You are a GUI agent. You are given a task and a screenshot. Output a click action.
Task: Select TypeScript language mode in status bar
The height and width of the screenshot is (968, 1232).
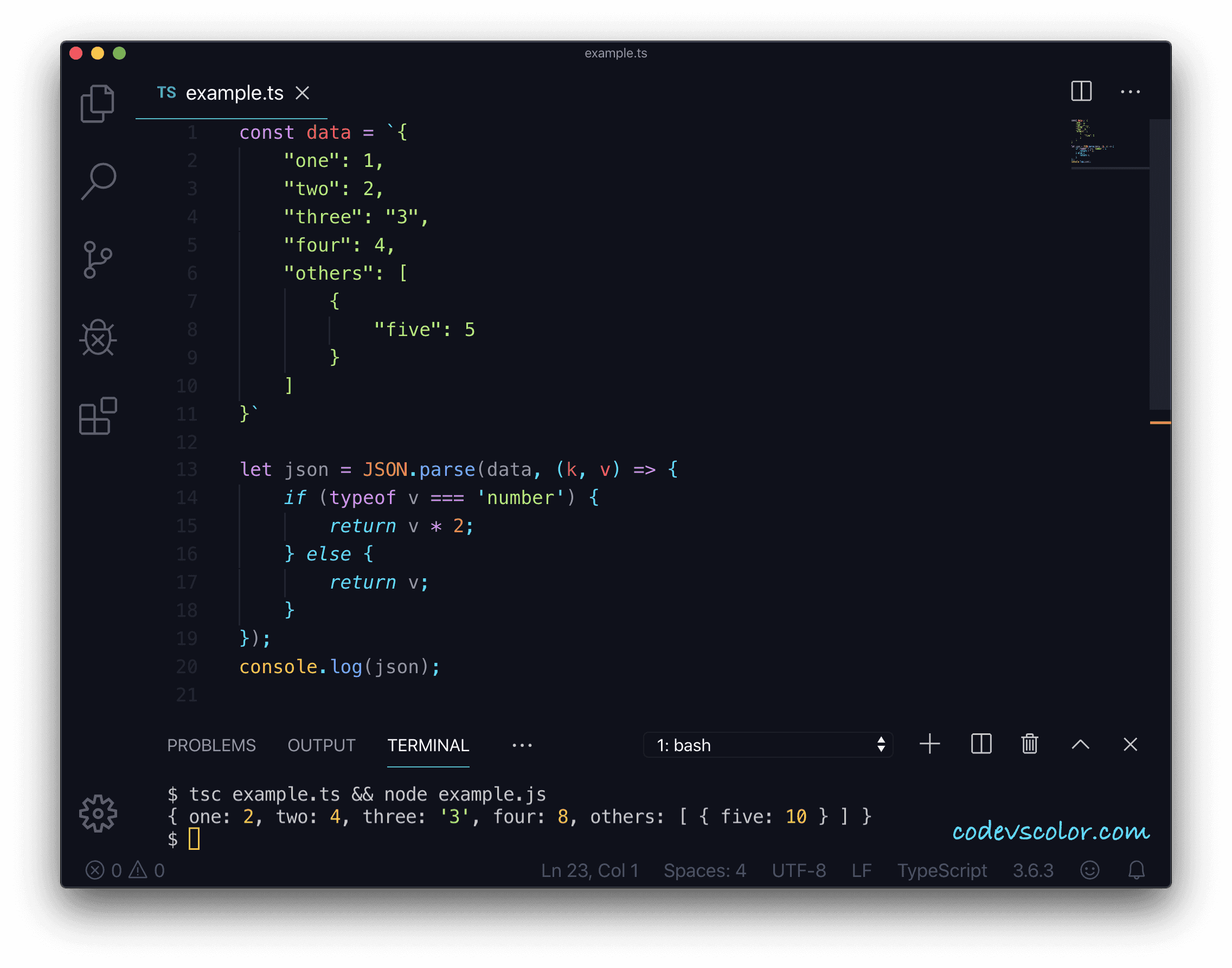942,870
